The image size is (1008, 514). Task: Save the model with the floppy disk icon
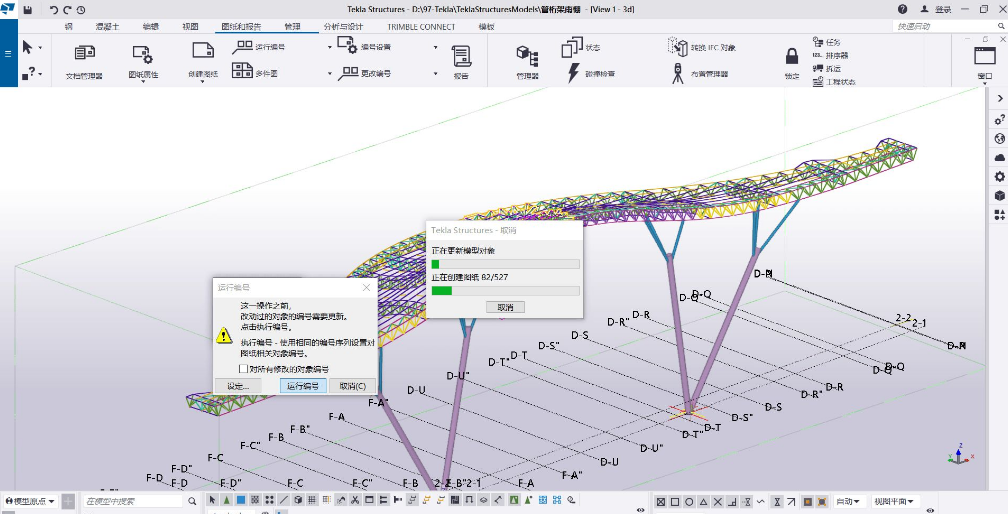28,10
